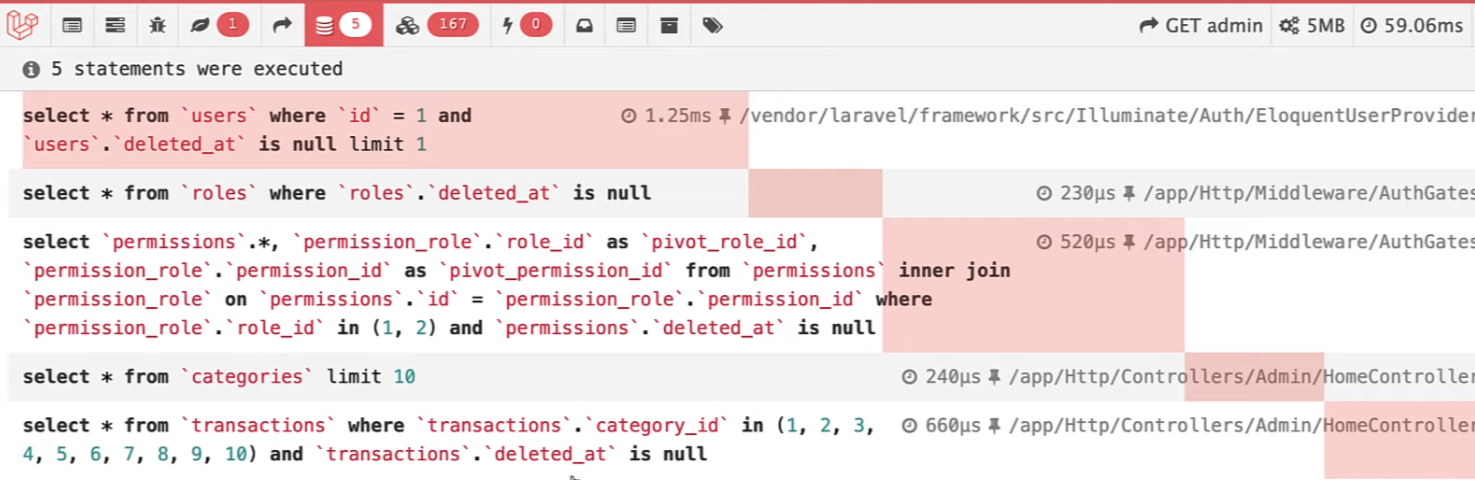Click the GET admin request indicator
1475x480 pixels.
[1201, 26]
